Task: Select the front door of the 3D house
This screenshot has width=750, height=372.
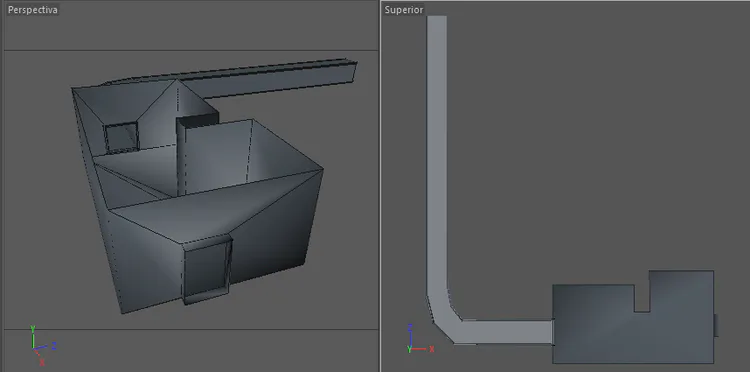Action: click(207, 269)
